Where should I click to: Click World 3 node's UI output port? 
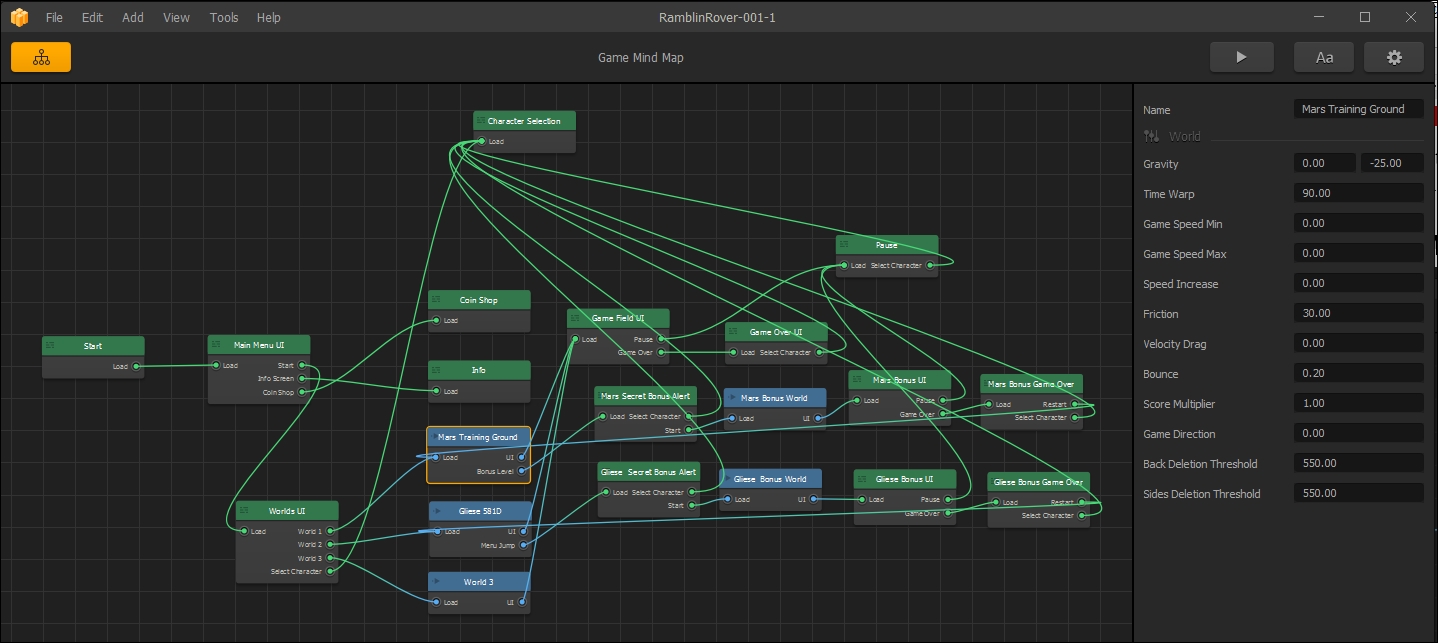click(x=523, y=602)
